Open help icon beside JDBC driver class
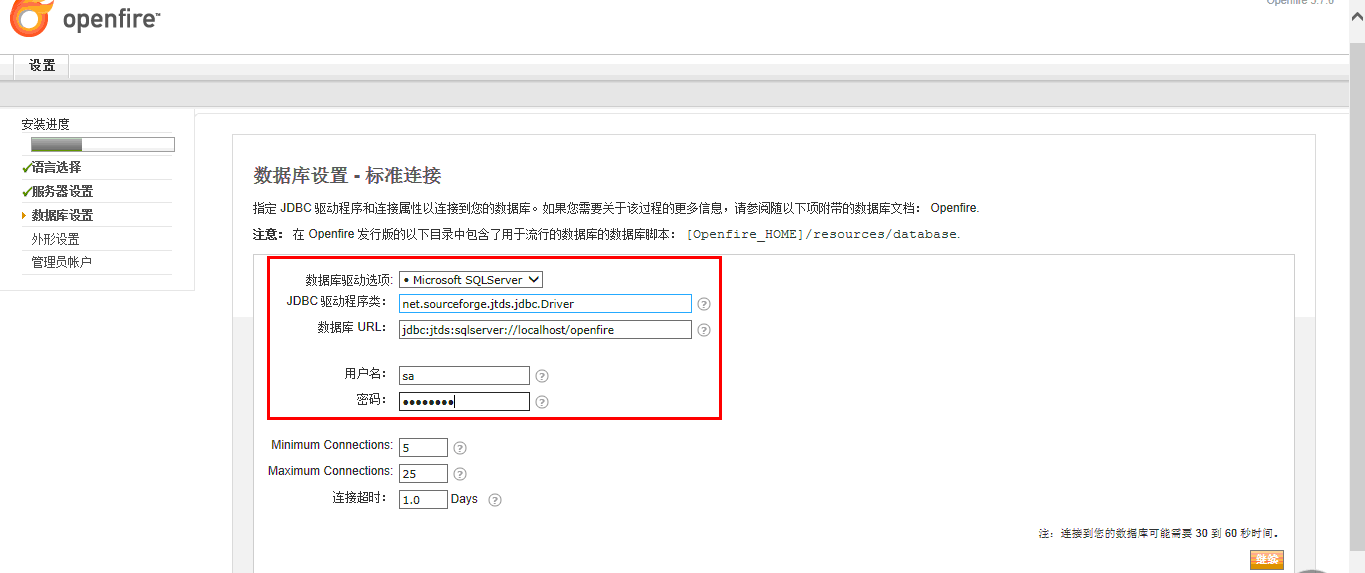 704,304
